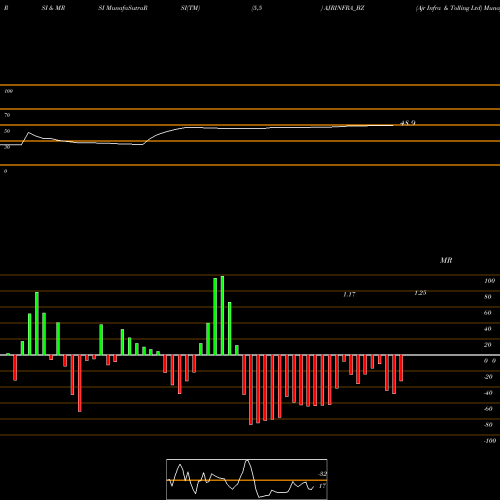Click the 'SI(TM)' header label
The image size is (500, 500).
tap(190, 8)
